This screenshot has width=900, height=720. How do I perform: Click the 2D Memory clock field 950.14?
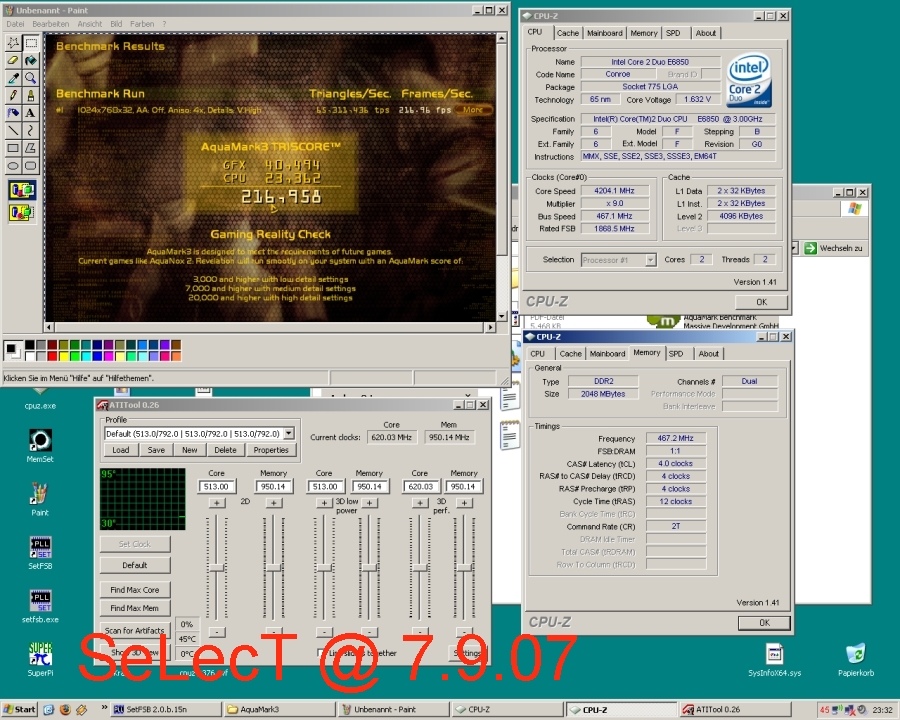[x=273, y=486]
